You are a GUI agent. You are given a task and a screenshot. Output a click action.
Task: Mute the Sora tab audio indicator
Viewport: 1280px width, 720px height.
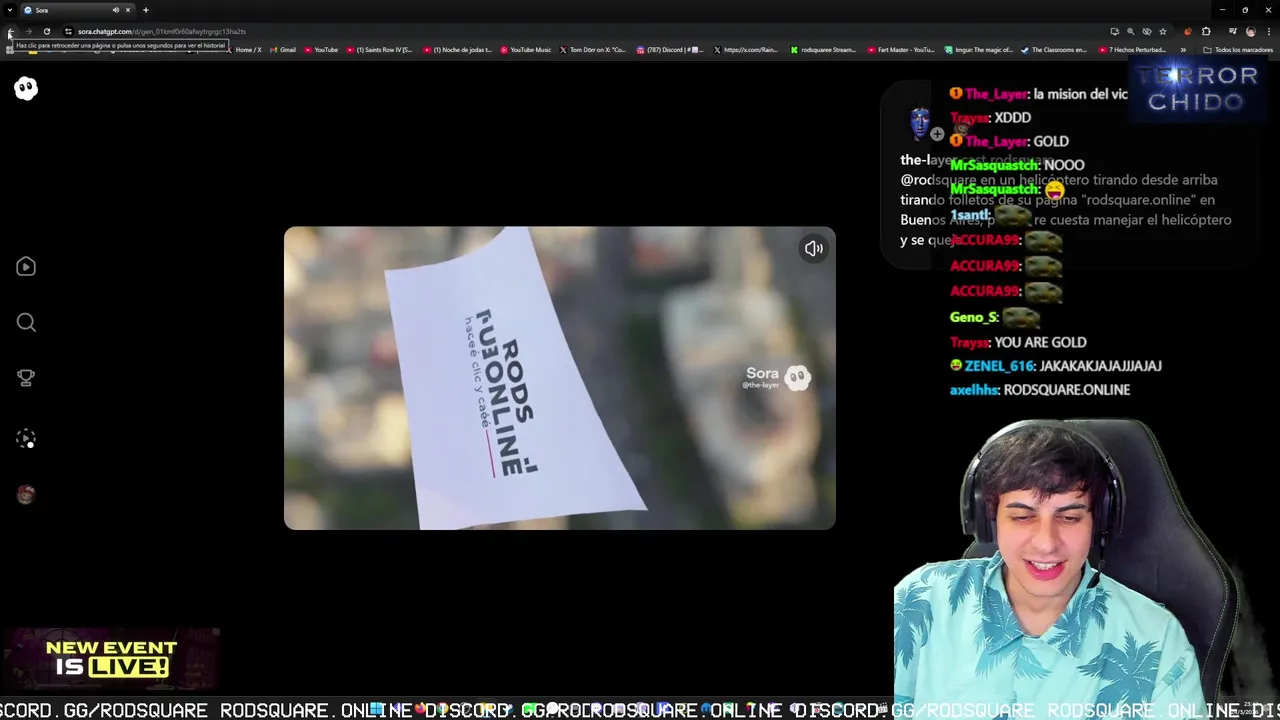point(115,10)
